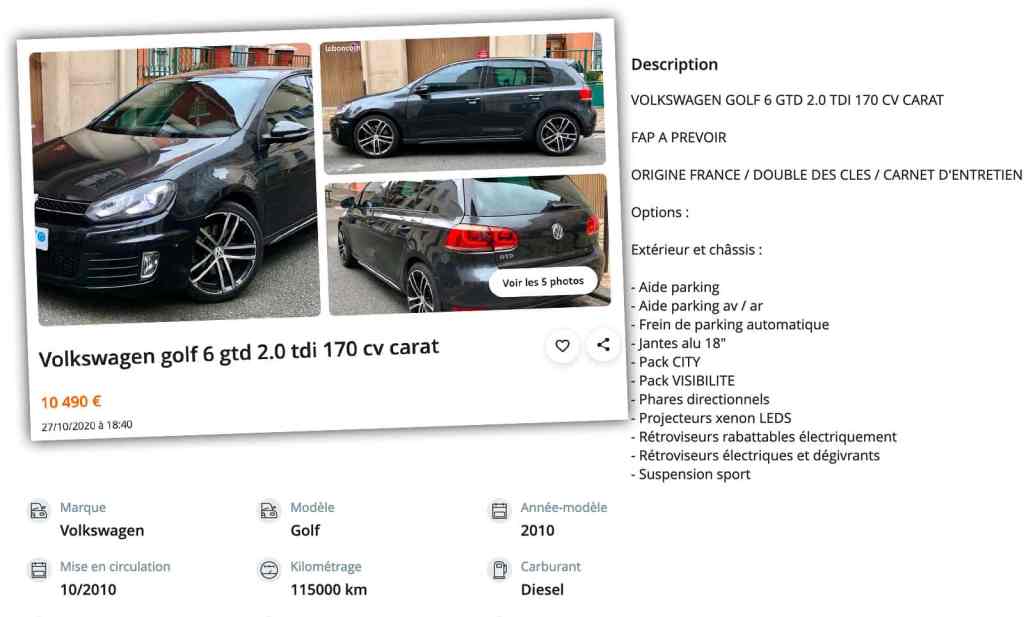Open the rear-view car photo
The image size is (1024, 617).
pyautogui.click(x=468, y=244)
